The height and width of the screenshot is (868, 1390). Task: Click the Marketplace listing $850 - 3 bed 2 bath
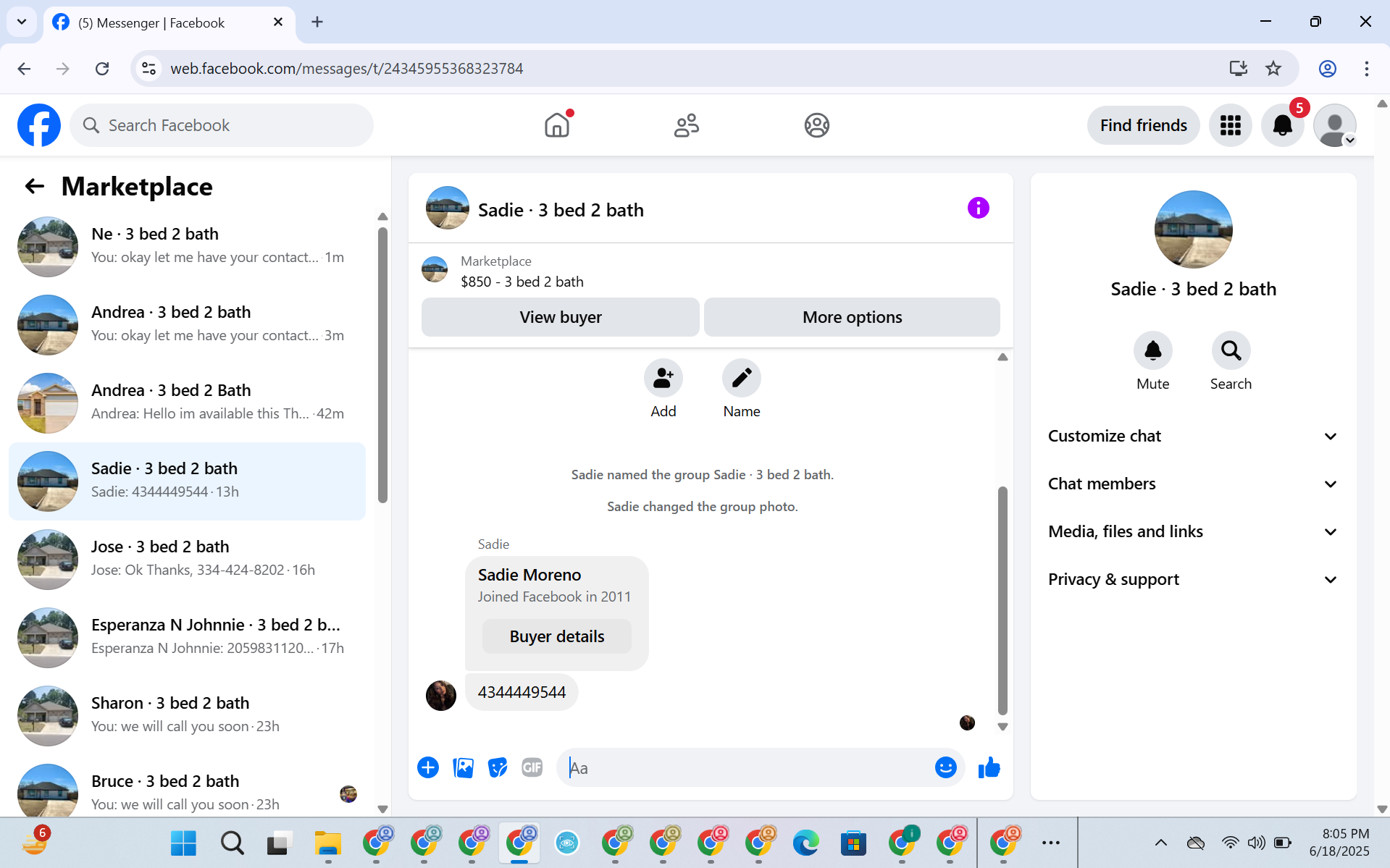(x=522, y=282)
